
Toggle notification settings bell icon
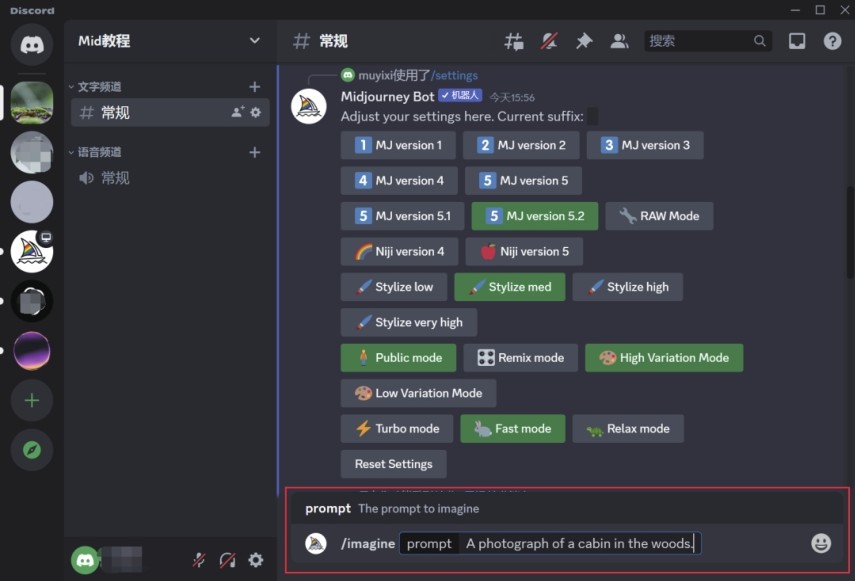point(549,41)
